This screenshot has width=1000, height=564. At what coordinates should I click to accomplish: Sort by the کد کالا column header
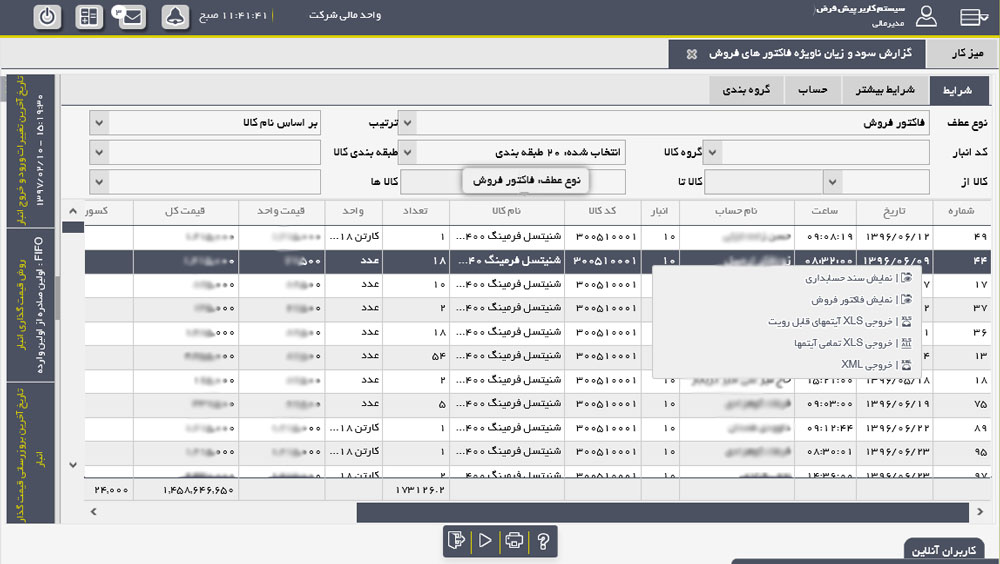coord(602,211)
